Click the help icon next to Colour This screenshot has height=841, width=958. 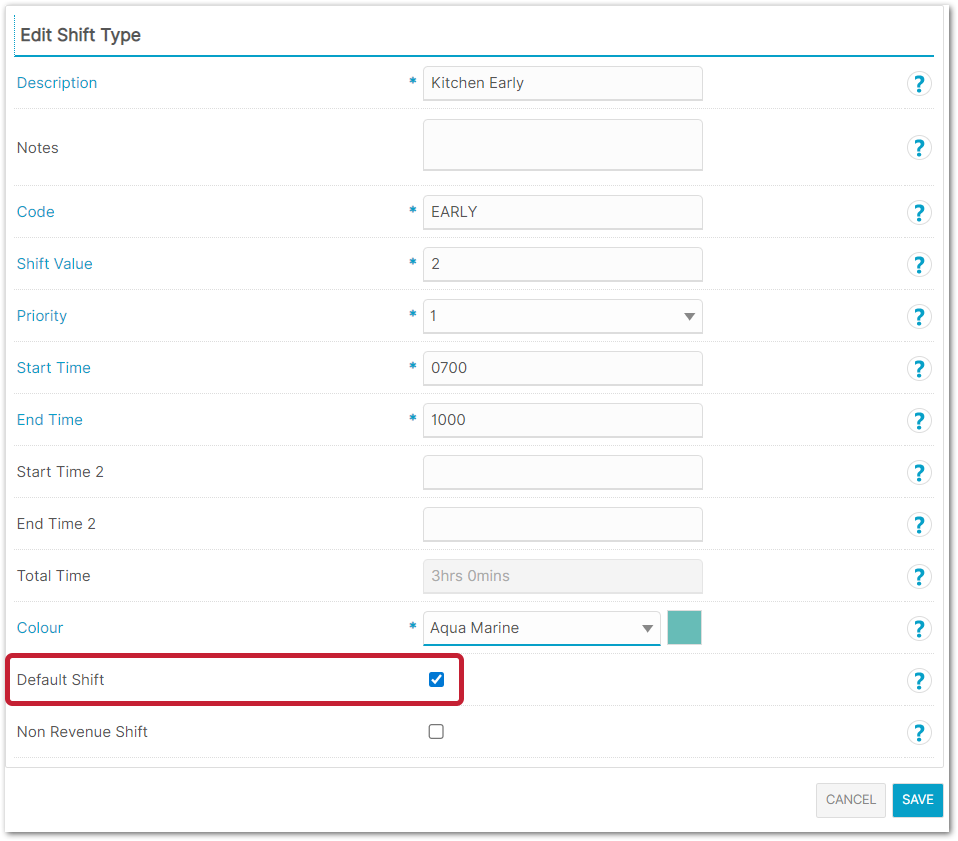point(918,628)
